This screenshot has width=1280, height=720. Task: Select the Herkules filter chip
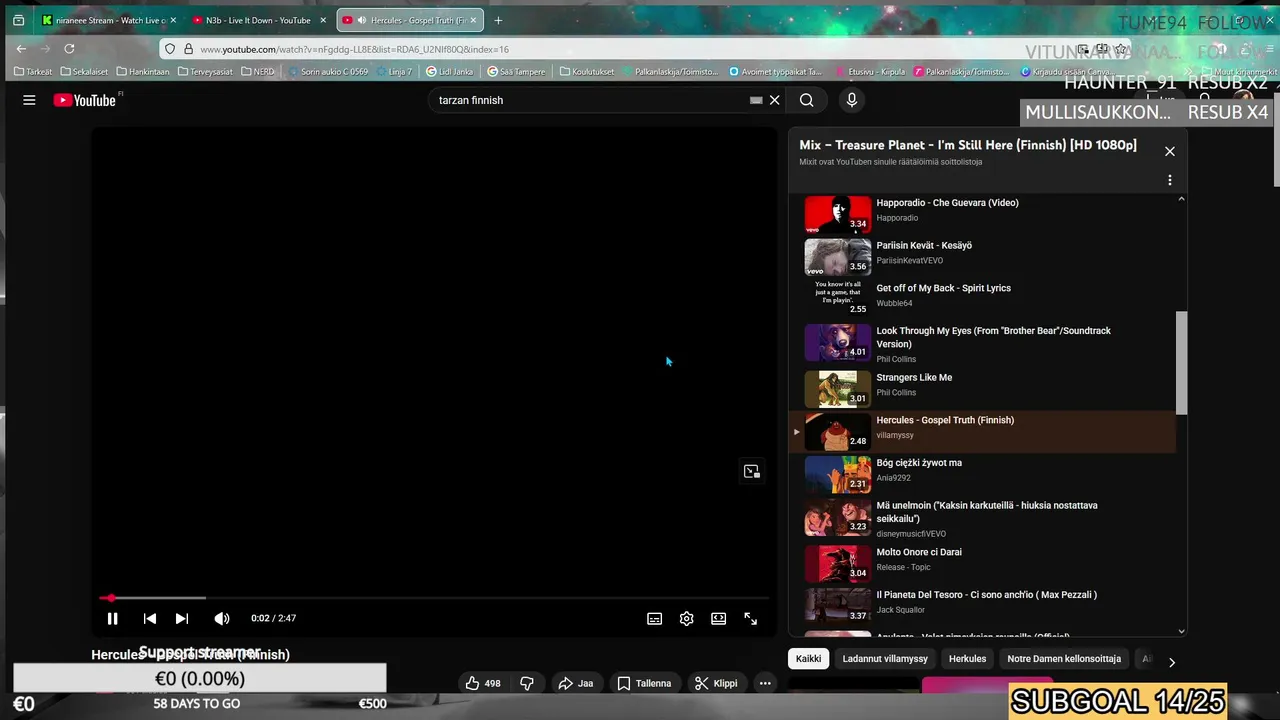tap(967, 659)
